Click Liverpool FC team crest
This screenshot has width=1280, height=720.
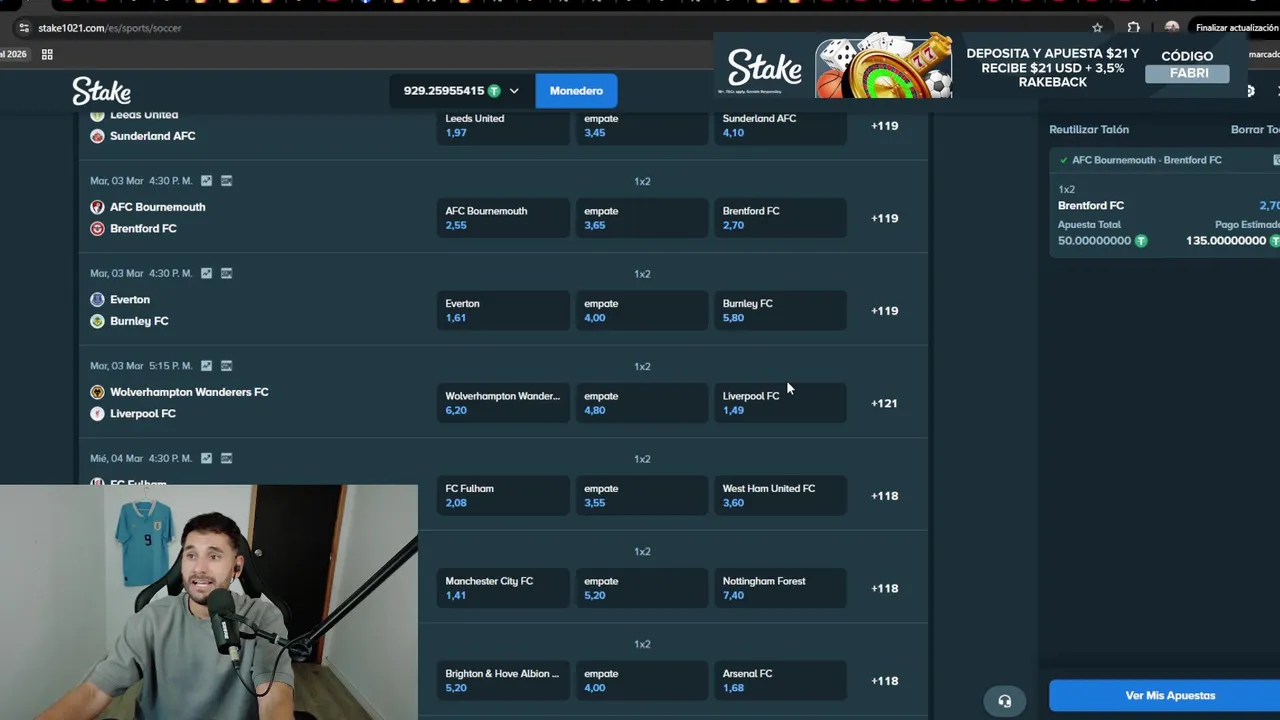point(97,413)
